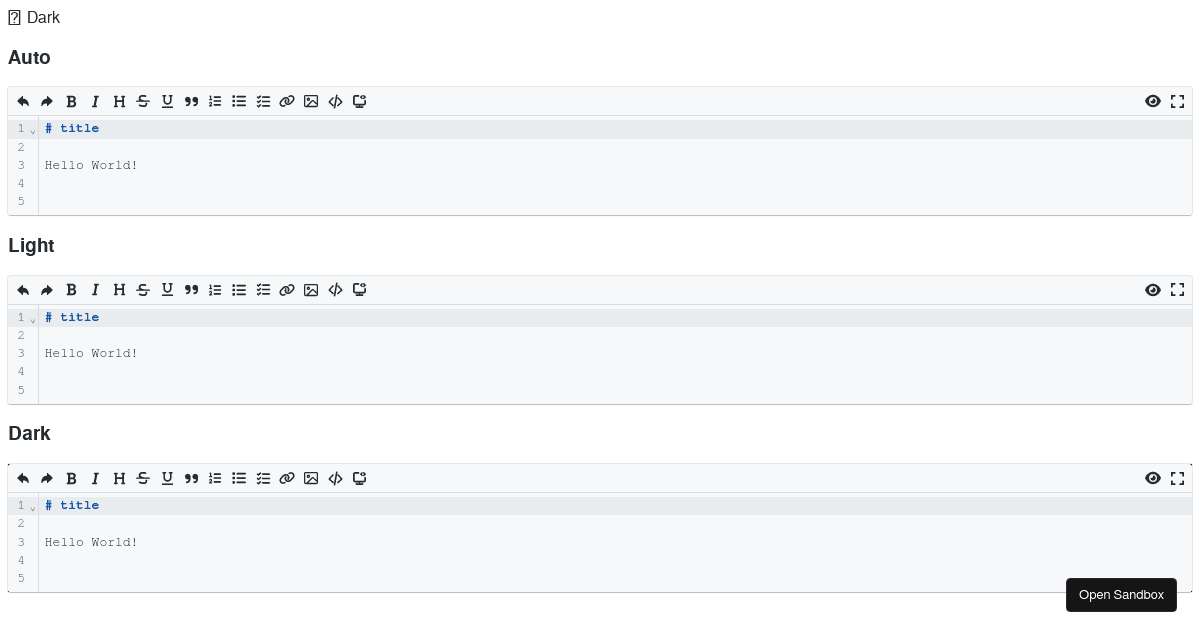Click the Open Sandbox button
Screen dimensions: 1200x630
pos(1121,595)
